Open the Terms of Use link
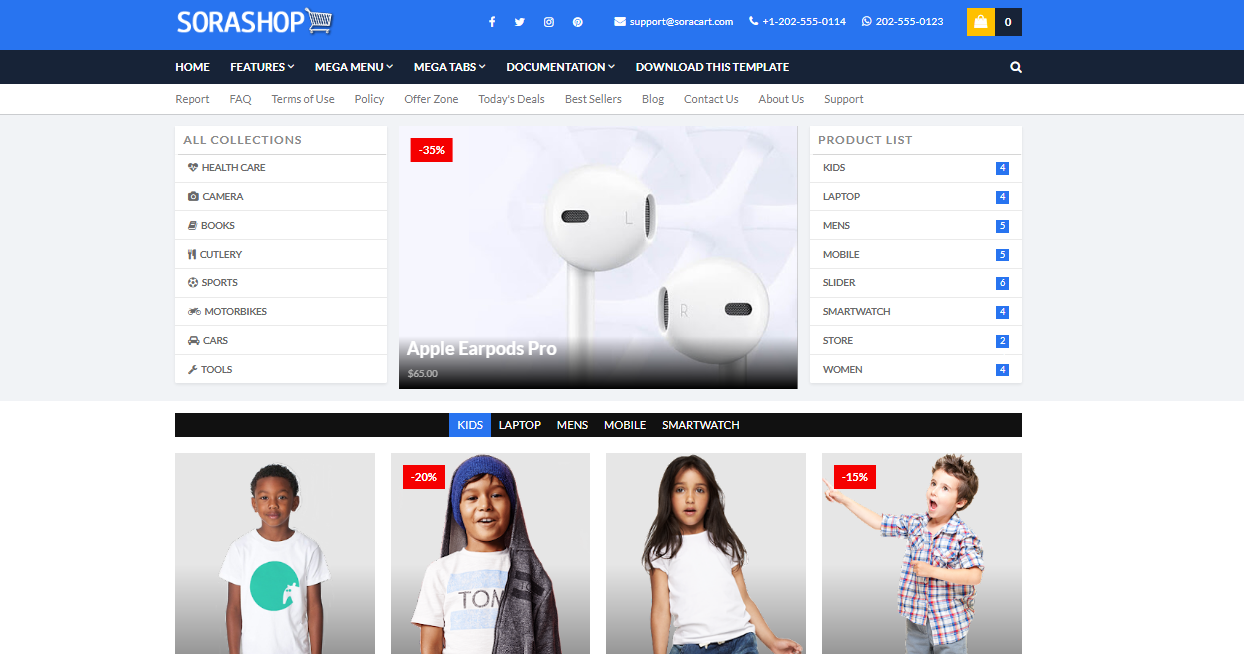 303,99
